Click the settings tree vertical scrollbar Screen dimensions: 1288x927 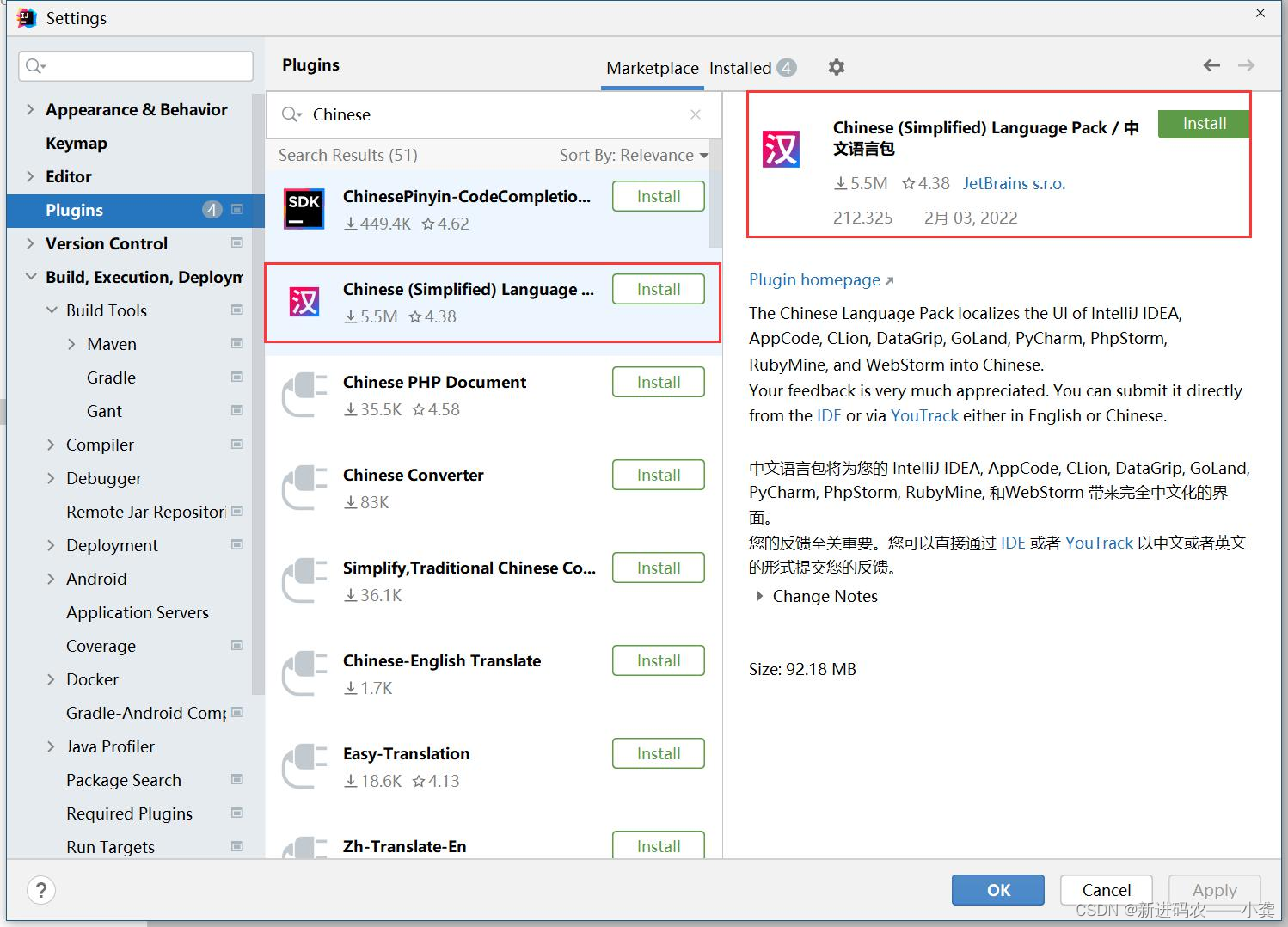click(258, 396)
